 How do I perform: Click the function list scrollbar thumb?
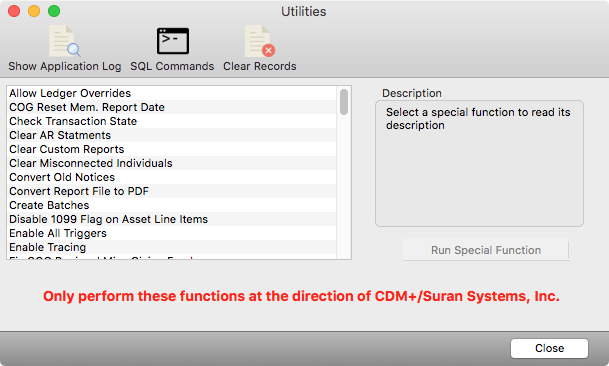[344, 102]
